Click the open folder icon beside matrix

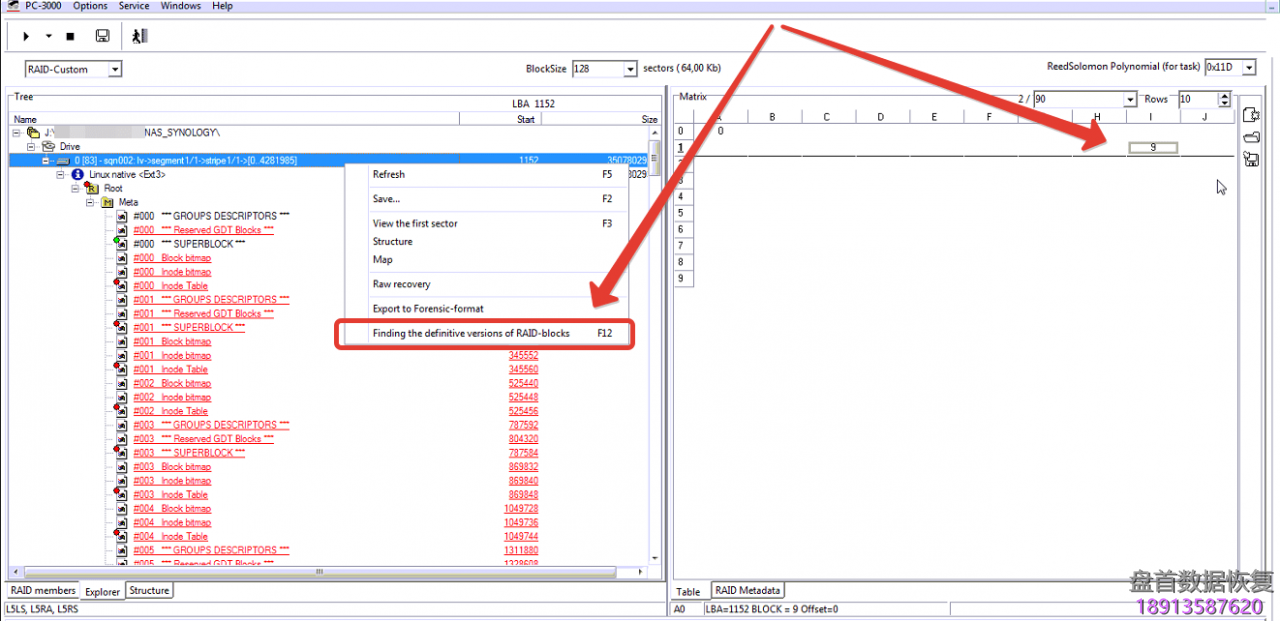pyautogui.click(x=1250, y=137)
